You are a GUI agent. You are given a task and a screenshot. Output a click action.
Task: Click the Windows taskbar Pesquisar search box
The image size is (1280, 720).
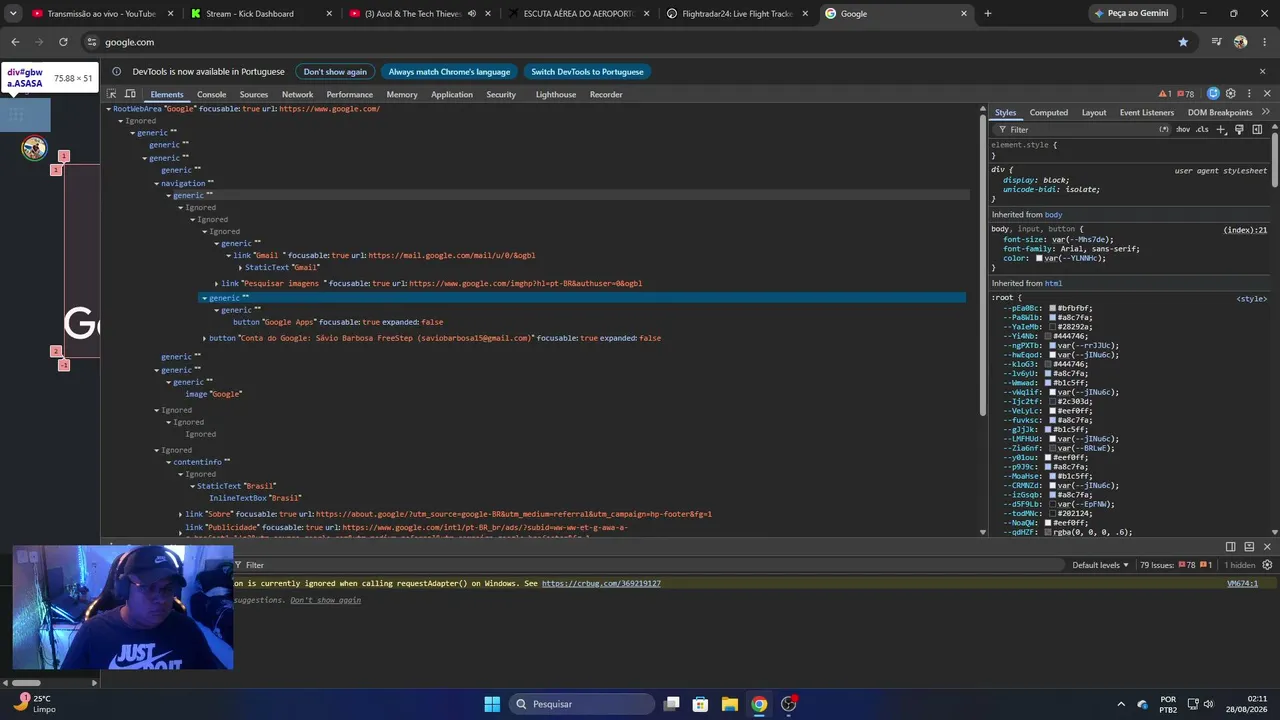581,704
